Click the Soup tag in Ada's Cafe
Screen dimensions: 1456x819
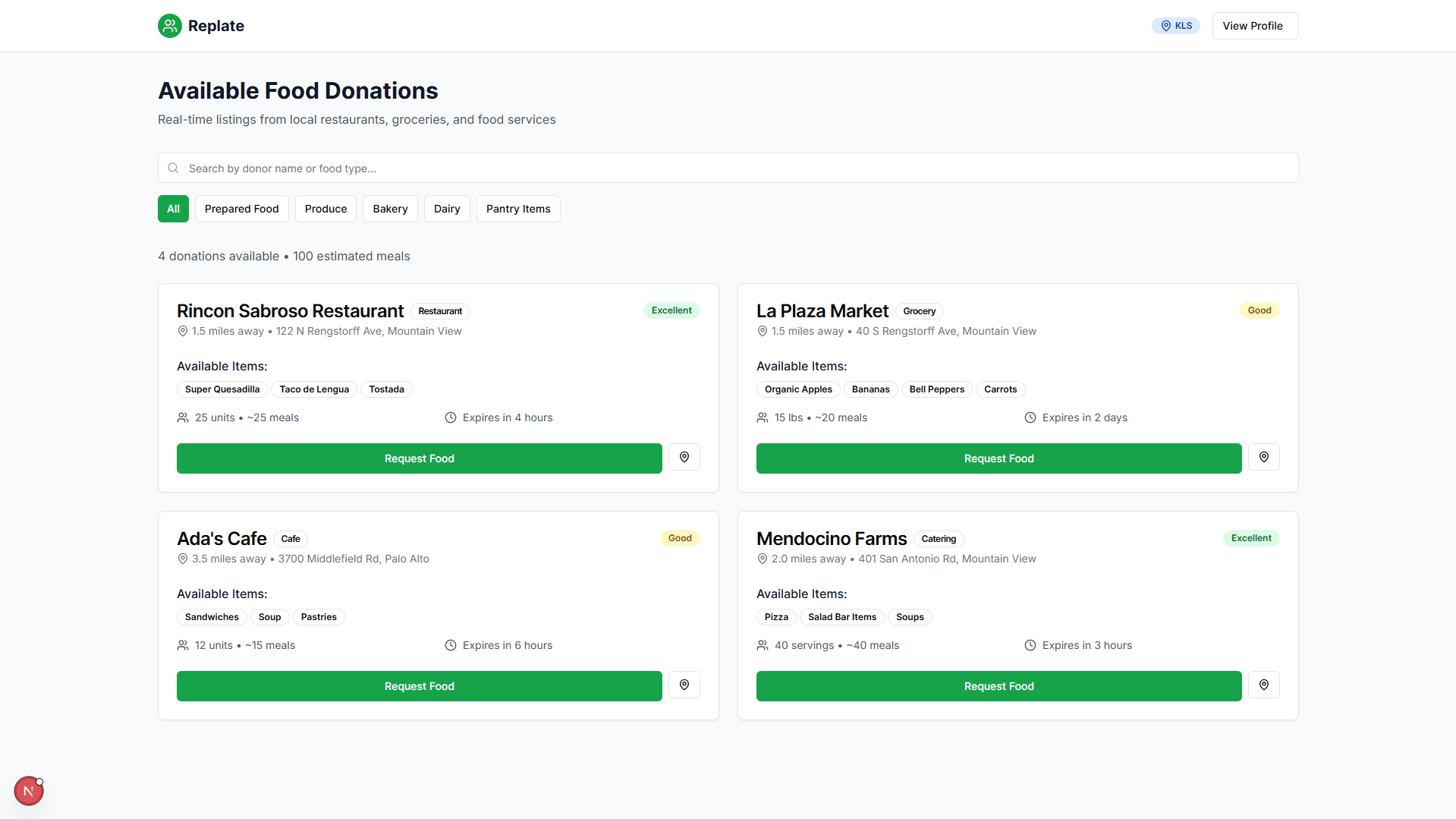(270, 617)
